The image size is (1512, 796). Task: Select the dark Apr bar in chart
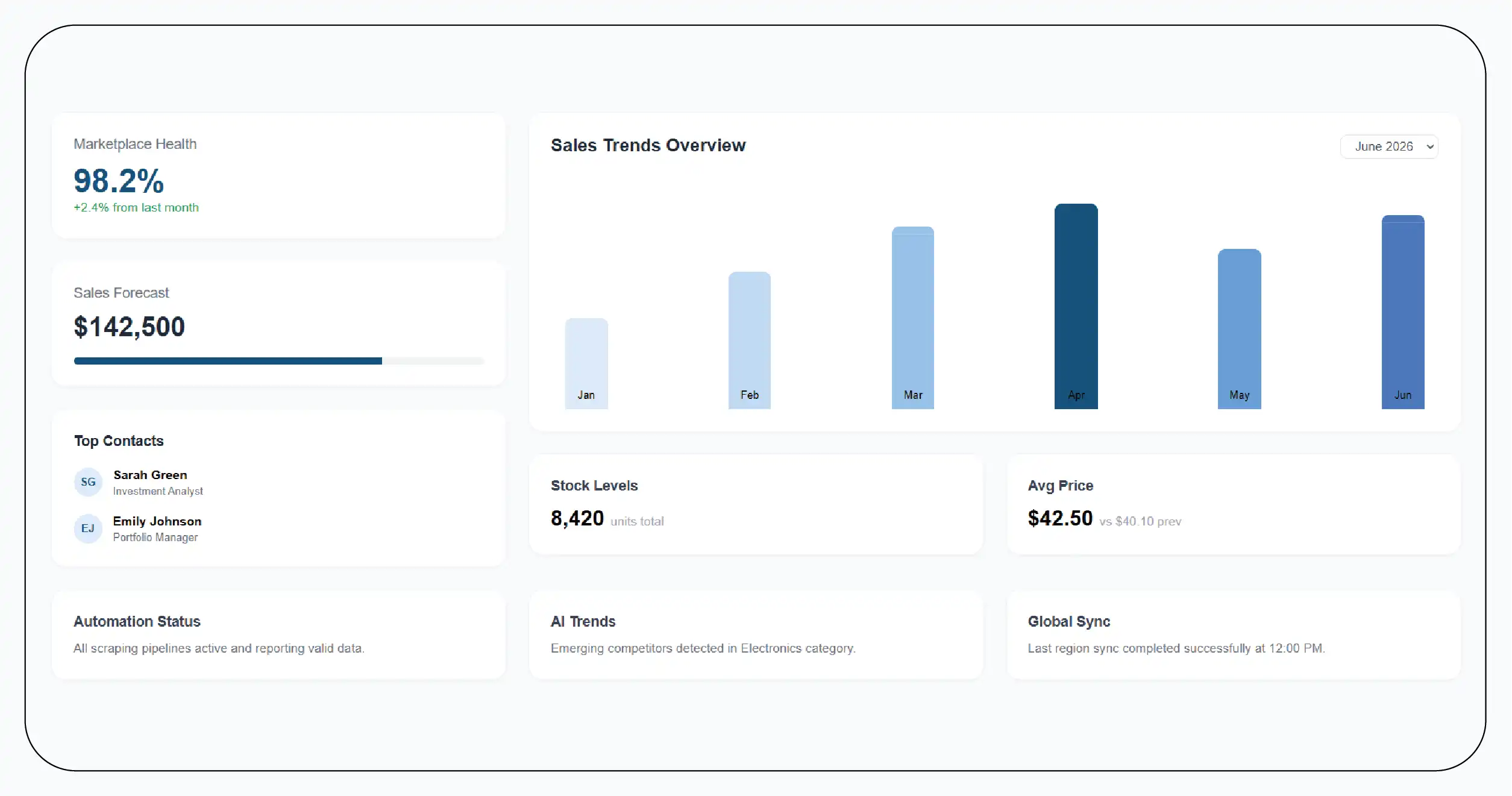coord(1076,306)
